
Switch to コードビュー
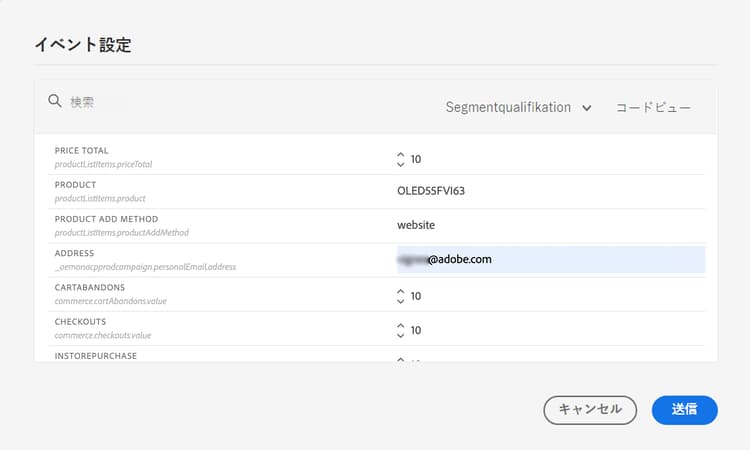[653, 107]
